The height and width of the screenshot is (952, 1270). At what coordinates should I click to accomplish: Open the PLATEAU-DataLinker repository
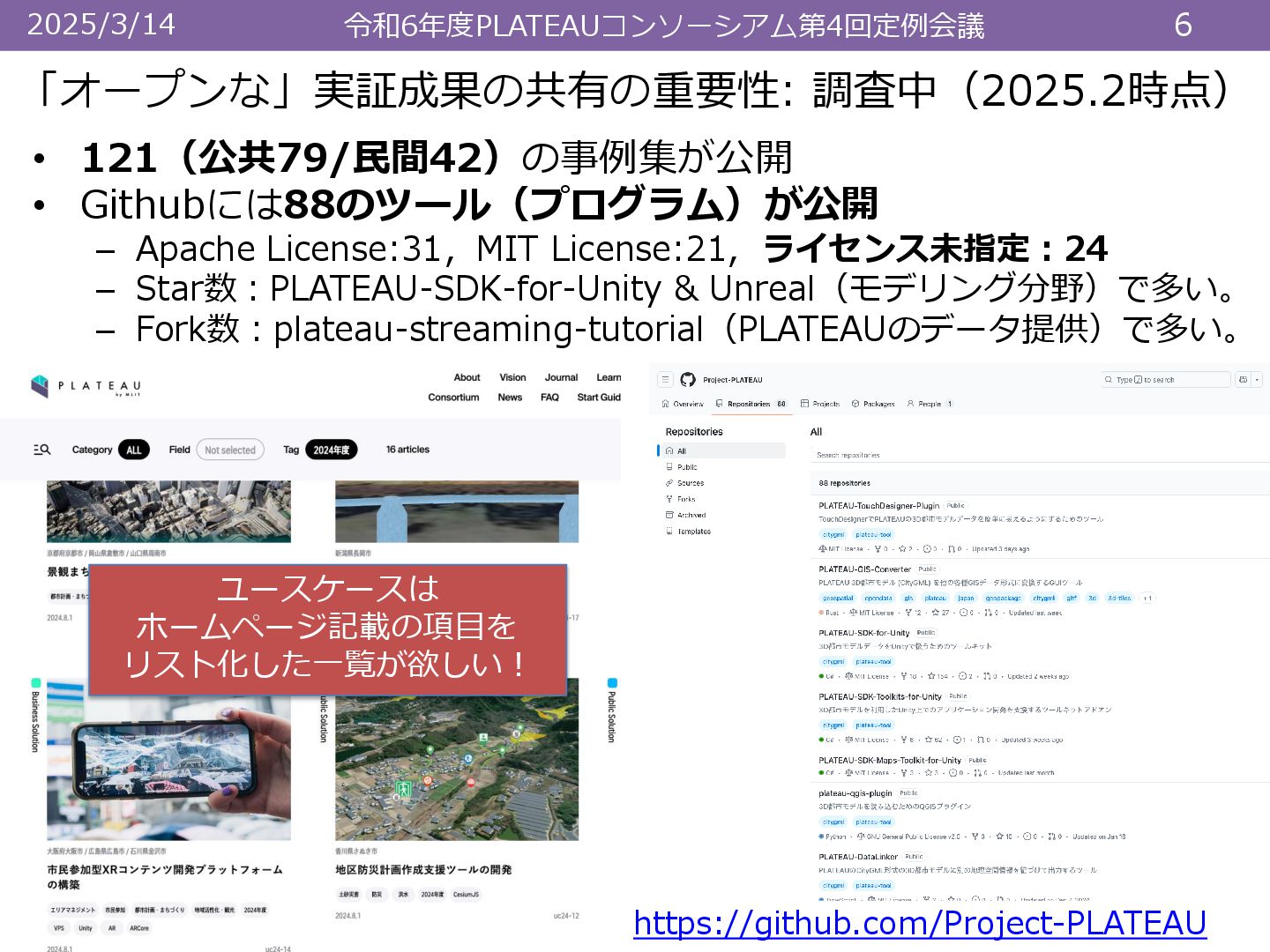pyautogui.click(x=858, y=857)
